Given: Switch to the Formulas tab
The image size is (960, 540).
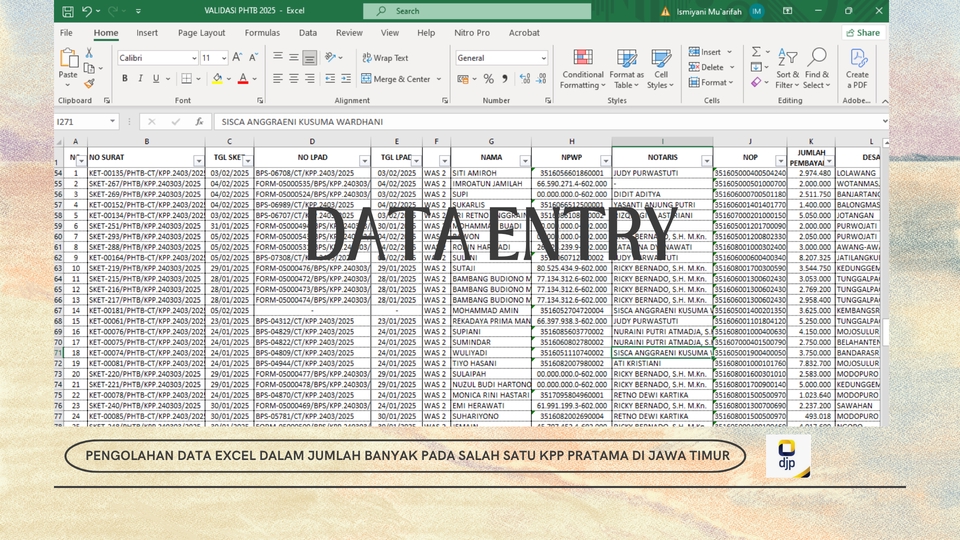Looking at the screenshot, I should [x=262, y=32].
